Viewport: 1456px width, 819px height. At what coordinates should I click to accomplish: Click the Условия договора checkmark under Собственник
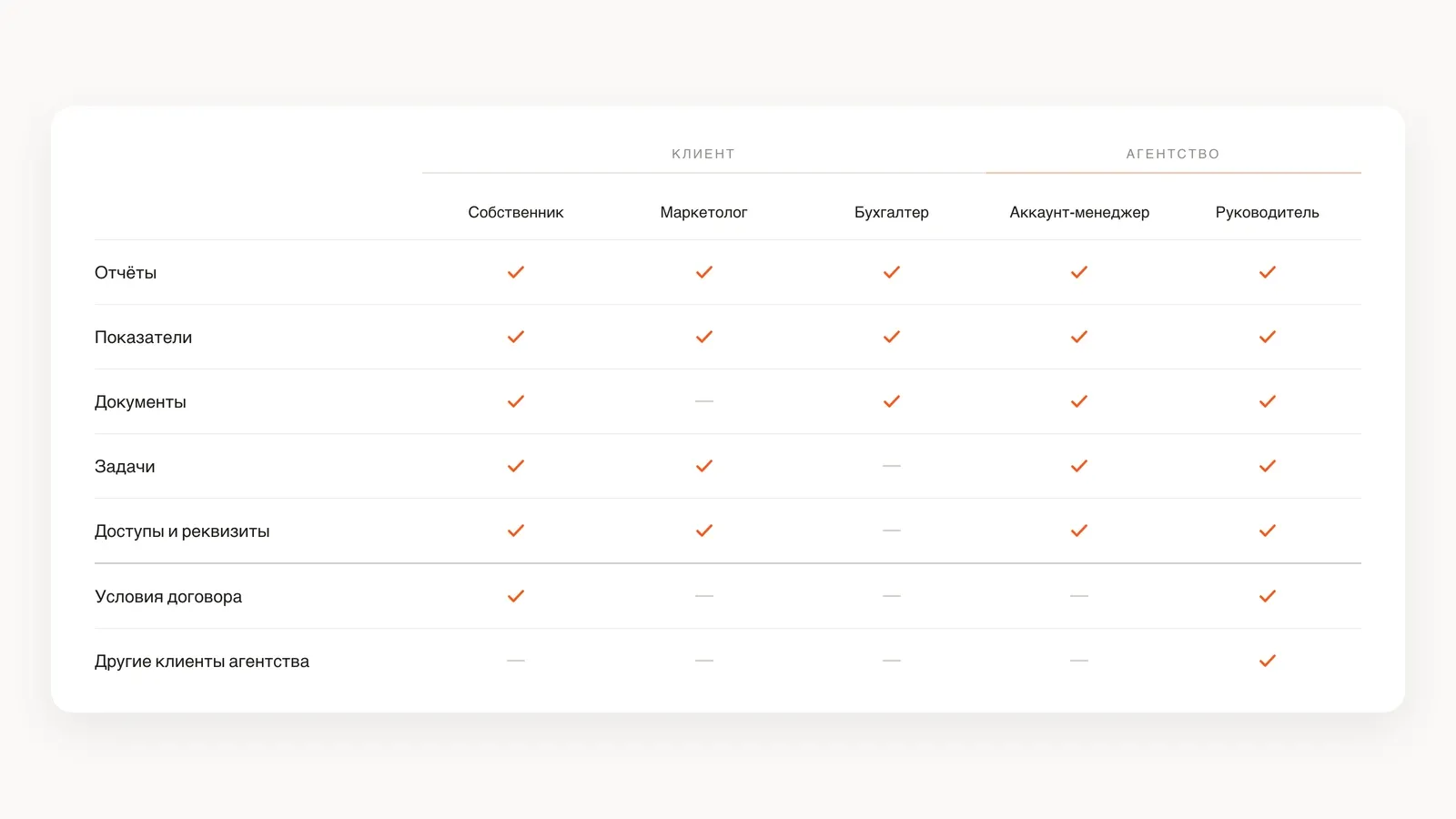point(516,596)
